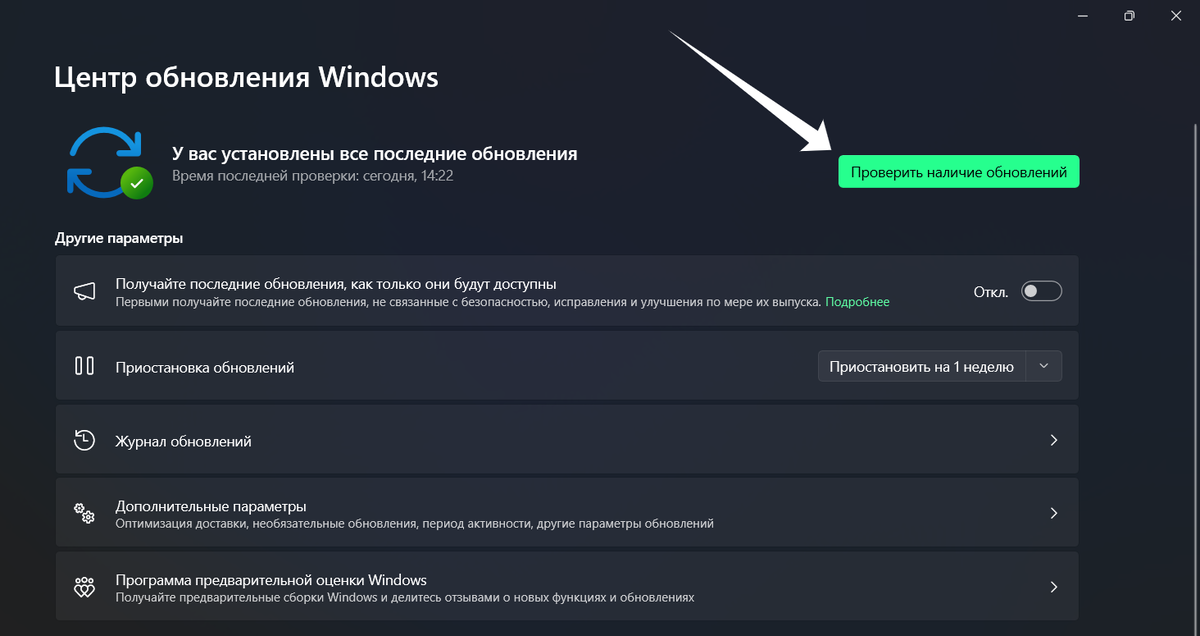Click the Insider Program hearts icon
Image resolution: width=1200 pixels, height=636 pixels.
[85, 587]
